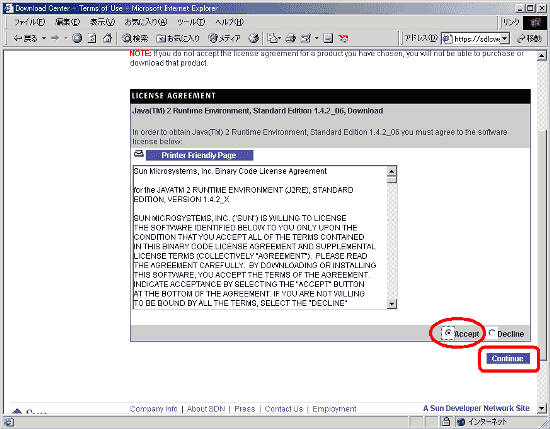The width and height of the screenshot is (550, 429).
Task: Expand the address bar dropdown
Action: click(505, 39)
